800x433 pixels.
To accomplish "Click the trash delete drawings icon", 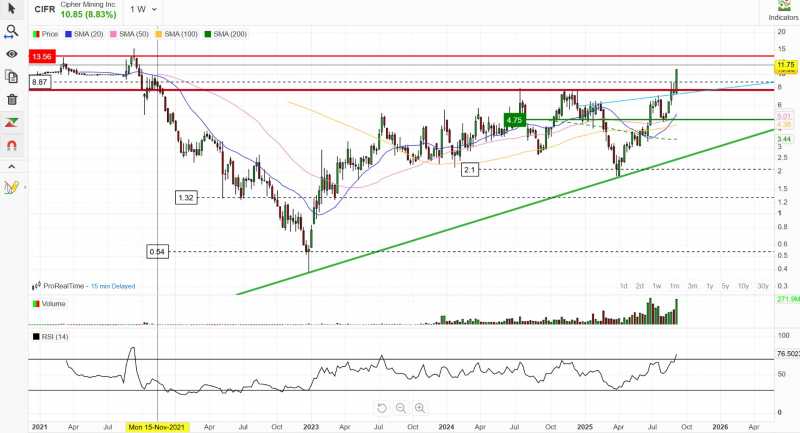I will (x=12, y=99).
